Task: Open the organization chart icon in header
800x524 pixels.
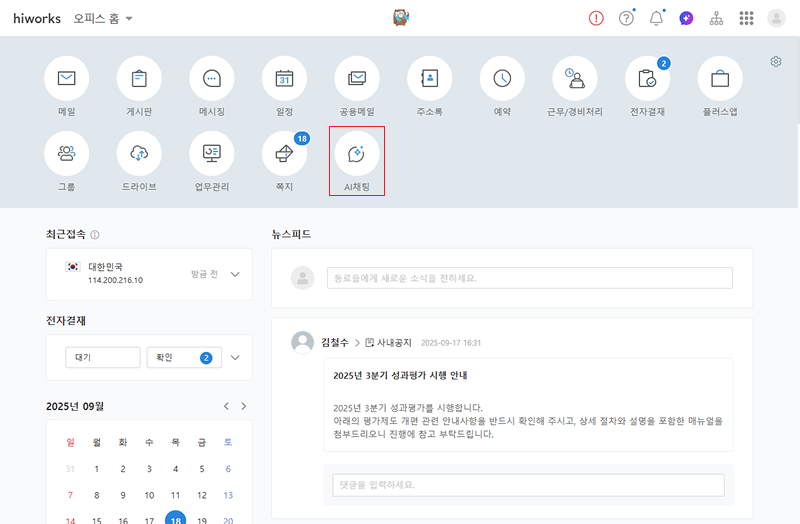Action: (x=716, y=18)
